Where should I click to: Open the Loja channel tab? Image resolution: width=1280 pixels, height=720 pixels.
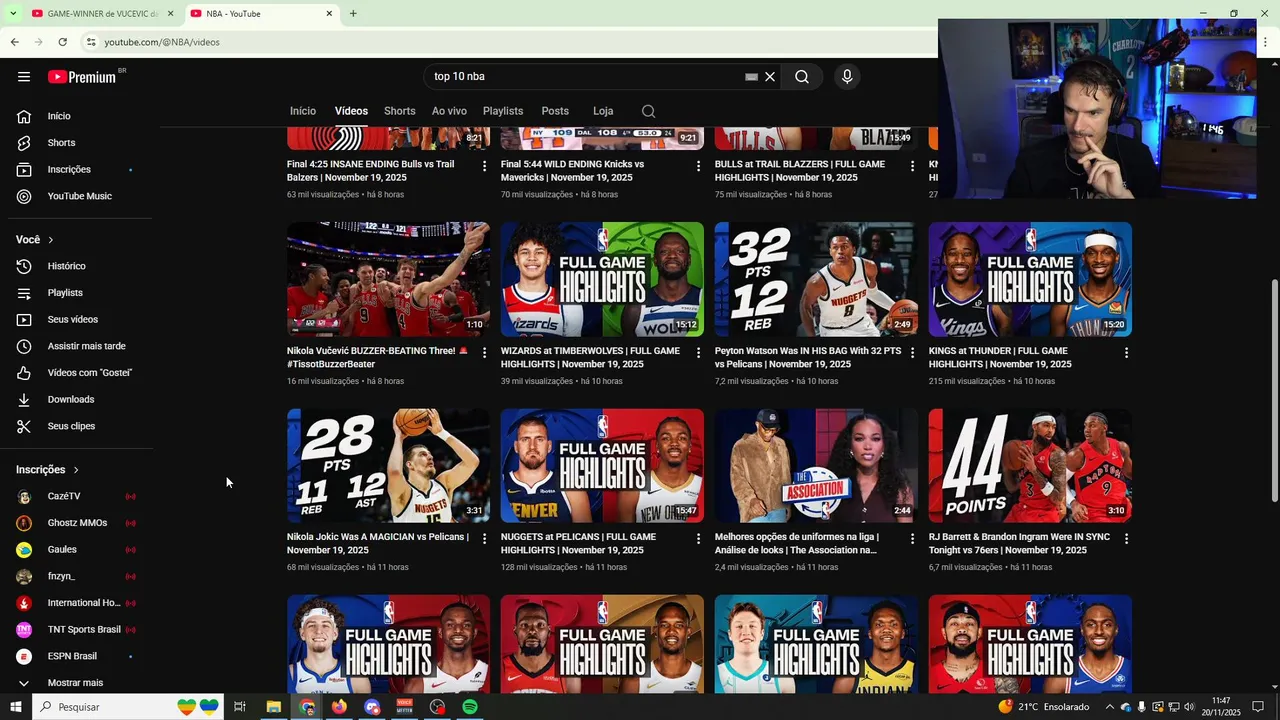(603, 111)
